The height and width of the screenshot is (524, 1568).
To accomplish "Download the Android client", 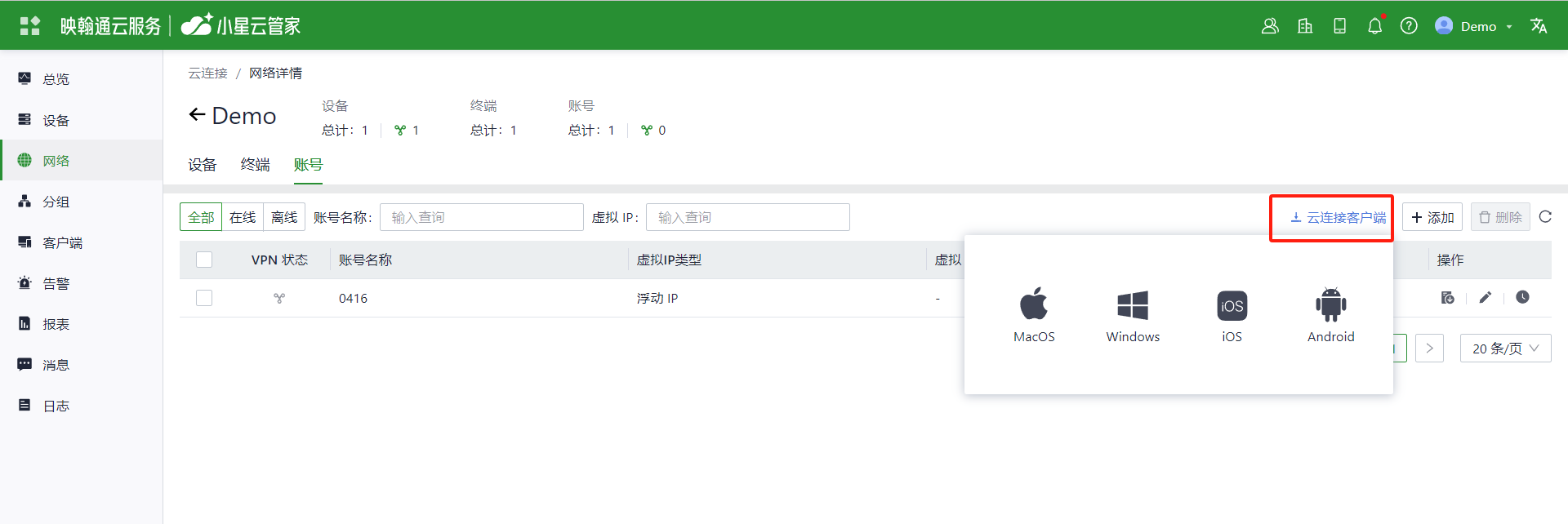I will (1330, 315).
